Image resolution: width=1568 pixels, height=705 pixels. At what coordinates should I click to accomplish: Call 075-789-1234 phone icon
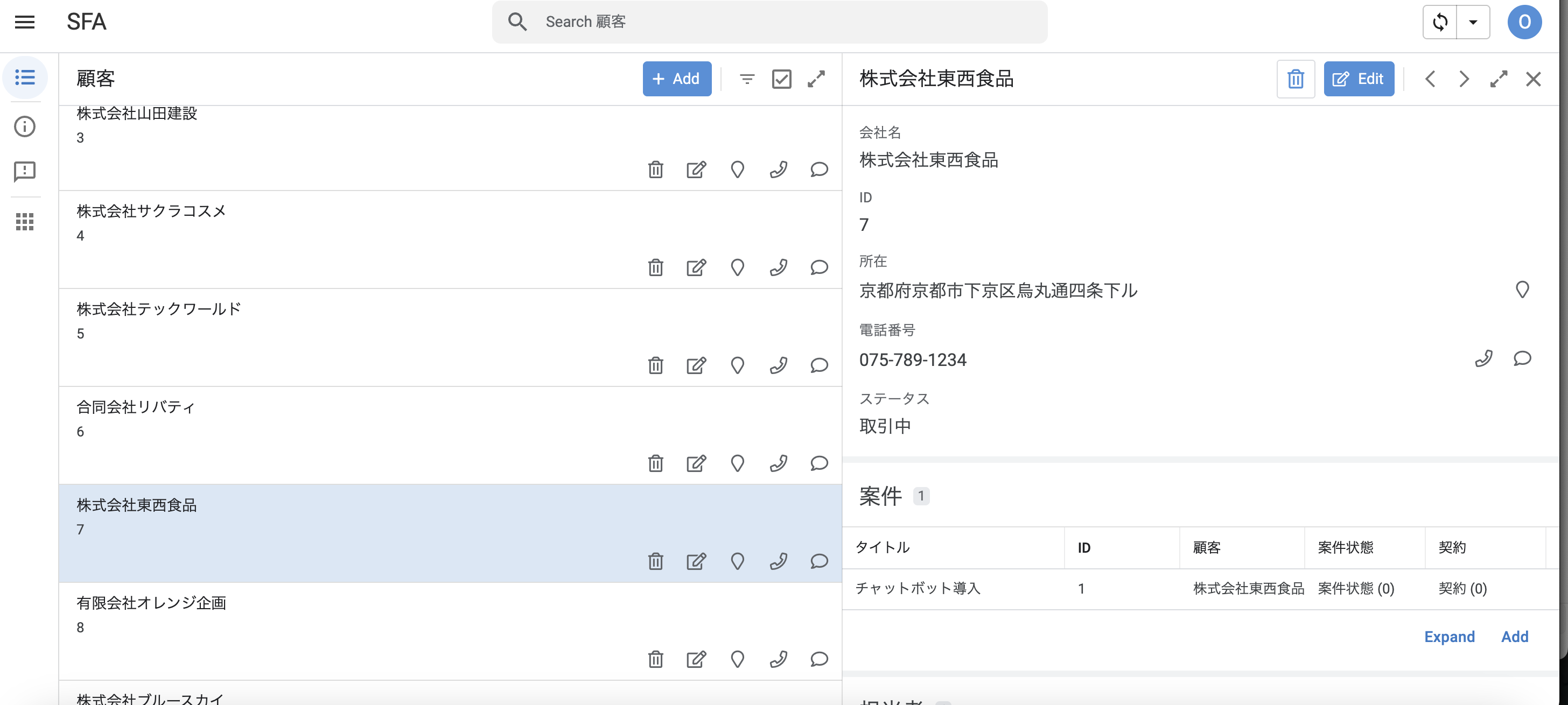[1483, 358]
